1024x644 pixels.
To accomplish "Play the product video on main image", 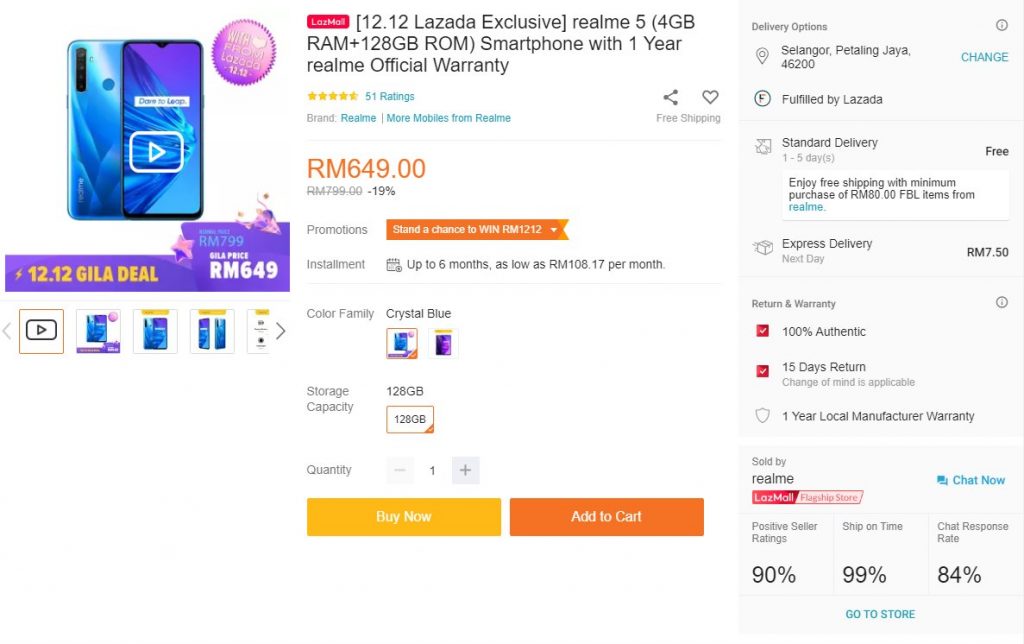I will point(156,152).
